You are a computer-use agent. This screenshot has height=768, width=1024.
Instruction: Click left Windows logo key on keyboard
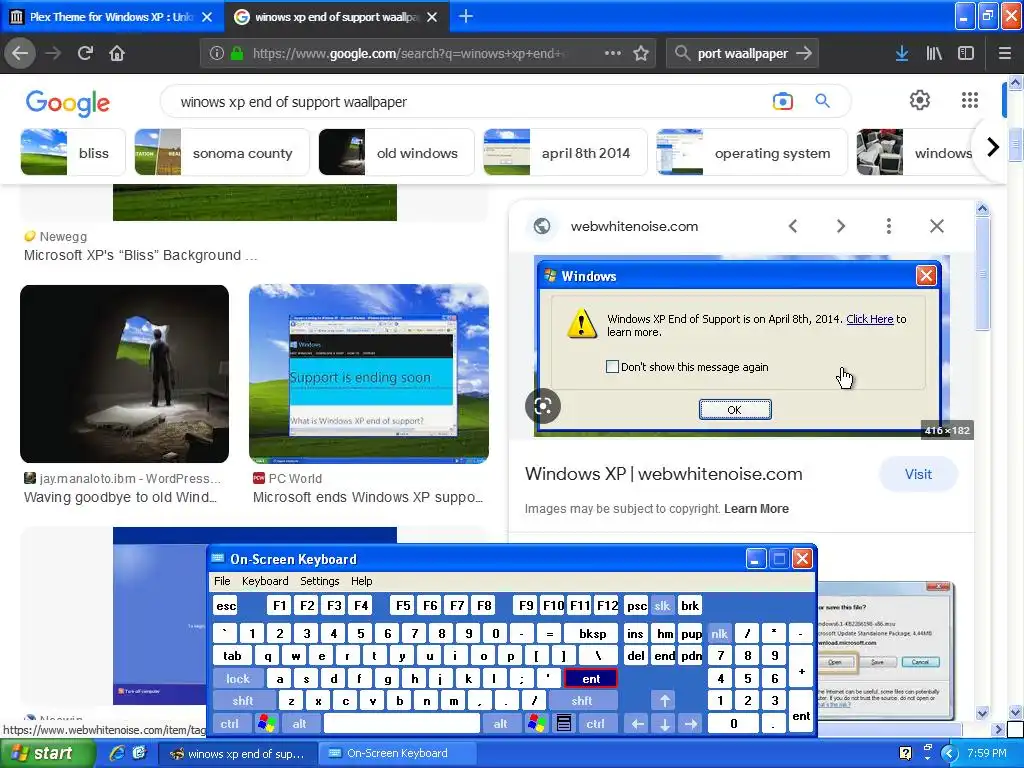tap(266, 724)
